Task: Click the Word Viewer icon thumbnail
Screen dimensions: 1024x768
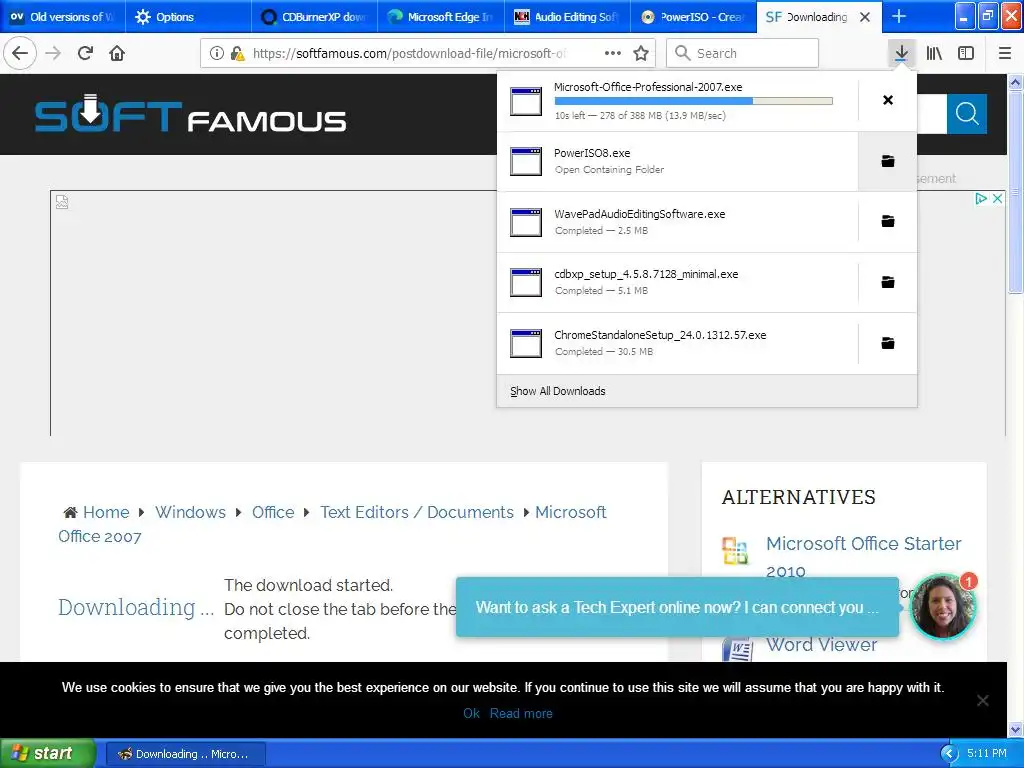Action: pos(738,649)
